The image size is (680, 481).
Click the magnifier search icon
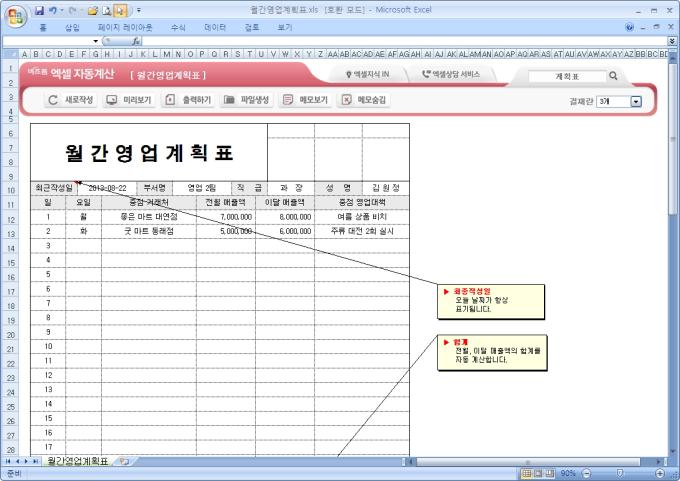(613, 76)
